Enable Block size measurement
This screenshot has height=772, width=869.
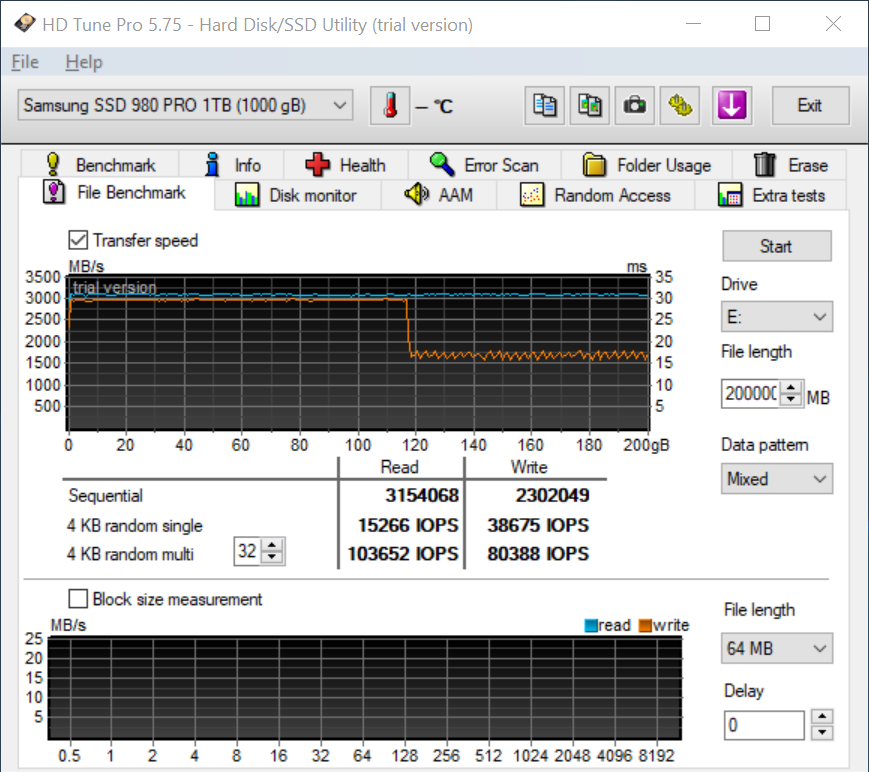[x=78, y=599]
